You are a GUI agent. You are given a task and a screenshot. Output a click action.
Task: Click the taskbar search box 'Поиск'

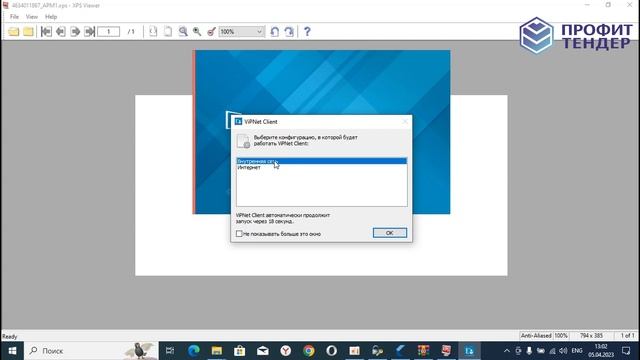click(x=91, y=351)
